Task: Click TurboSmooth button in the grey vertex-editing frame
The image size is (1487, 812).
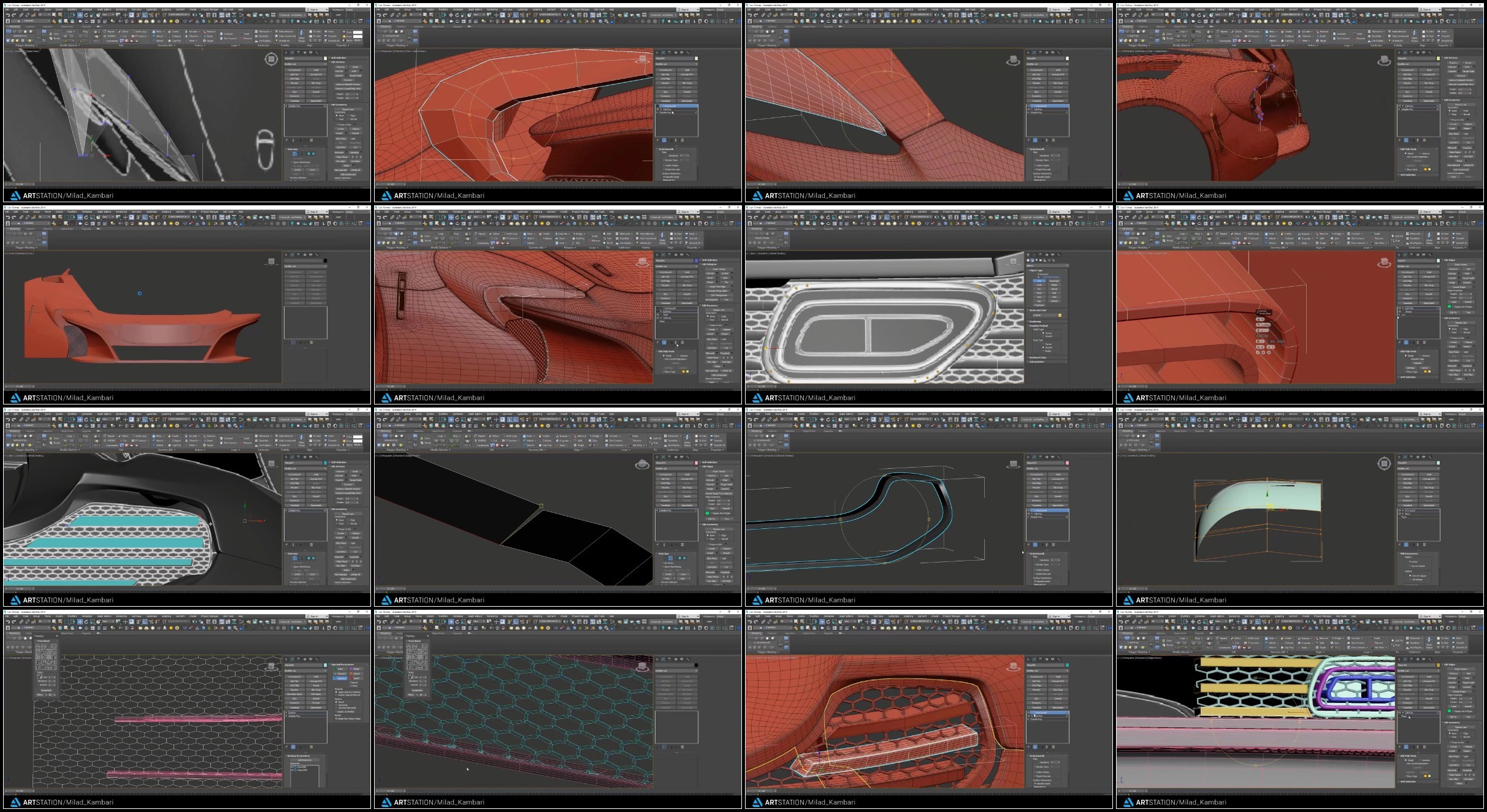Action: pos(294,70)
